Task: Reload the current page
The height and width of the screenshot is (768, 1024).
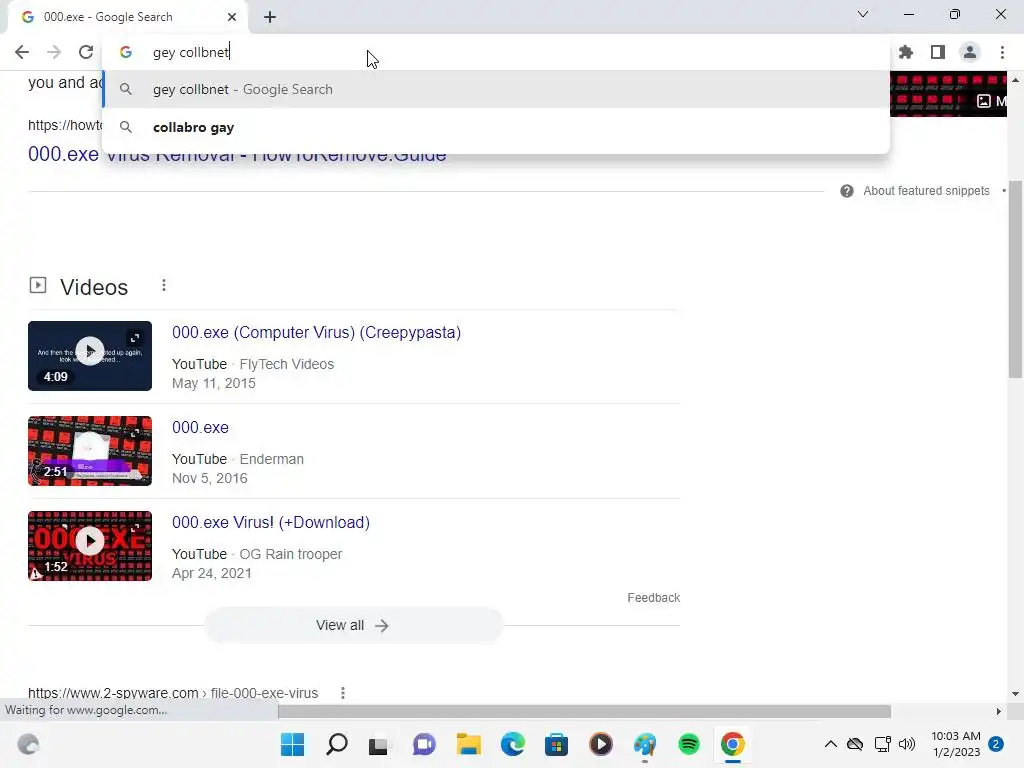Action: click(x=86, y=52)
